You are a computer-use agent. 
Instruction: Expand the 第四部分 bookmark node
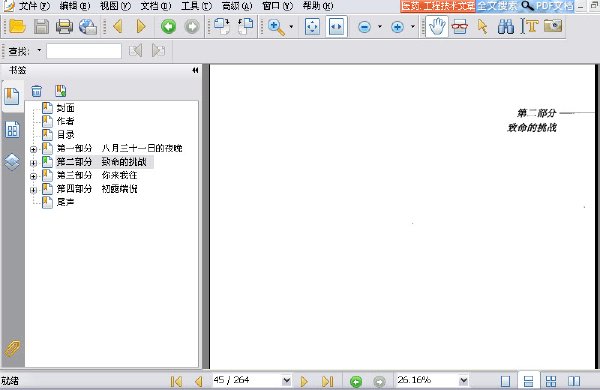tap(33, 190)
